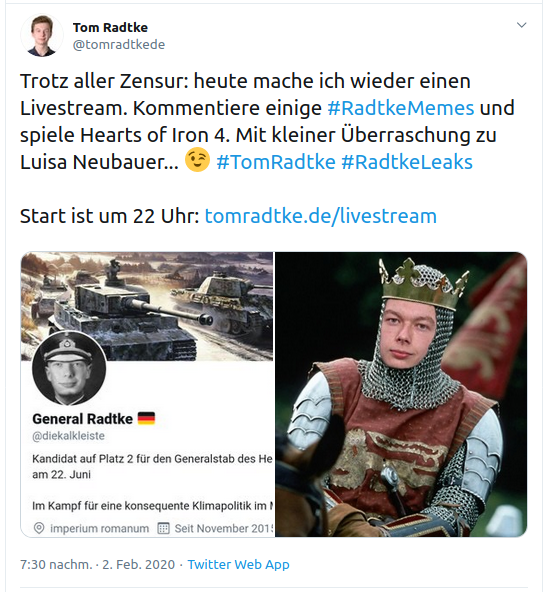548x592 pixels.
Task: Click the Twitter Web App source link
Action: (x=238, y=564)
